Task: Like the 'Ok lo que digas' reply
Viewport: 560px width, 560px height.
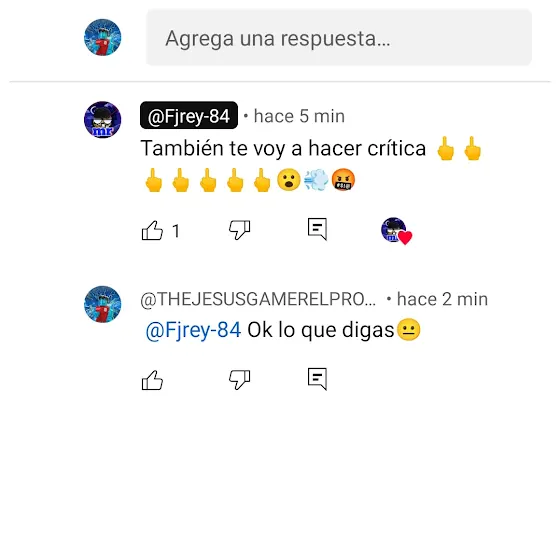Action: tap(152, 380)
